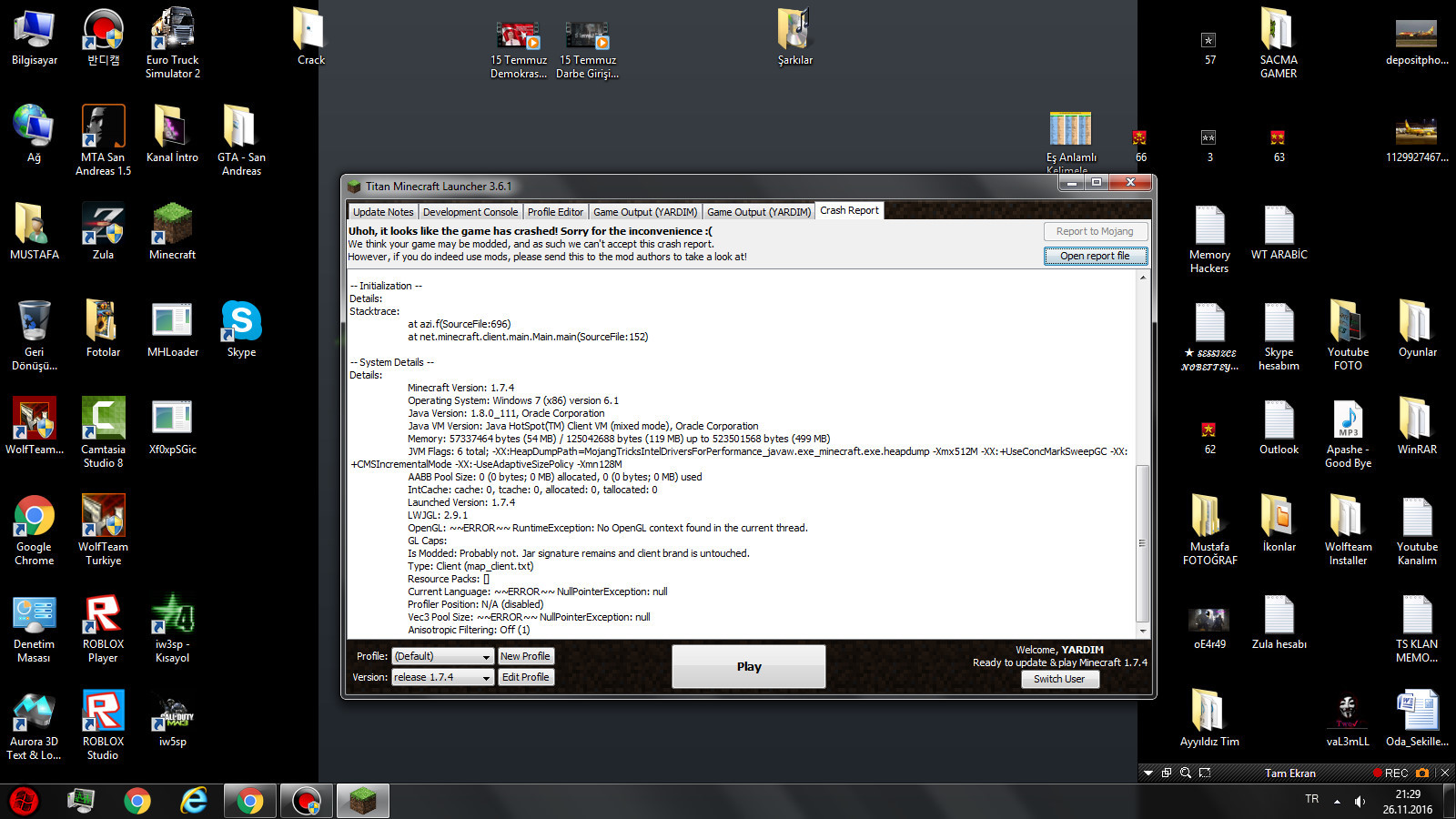1456x819 pixels.
Task: Open the recorder toolbar dropdown arrow
Action: 1148,773
